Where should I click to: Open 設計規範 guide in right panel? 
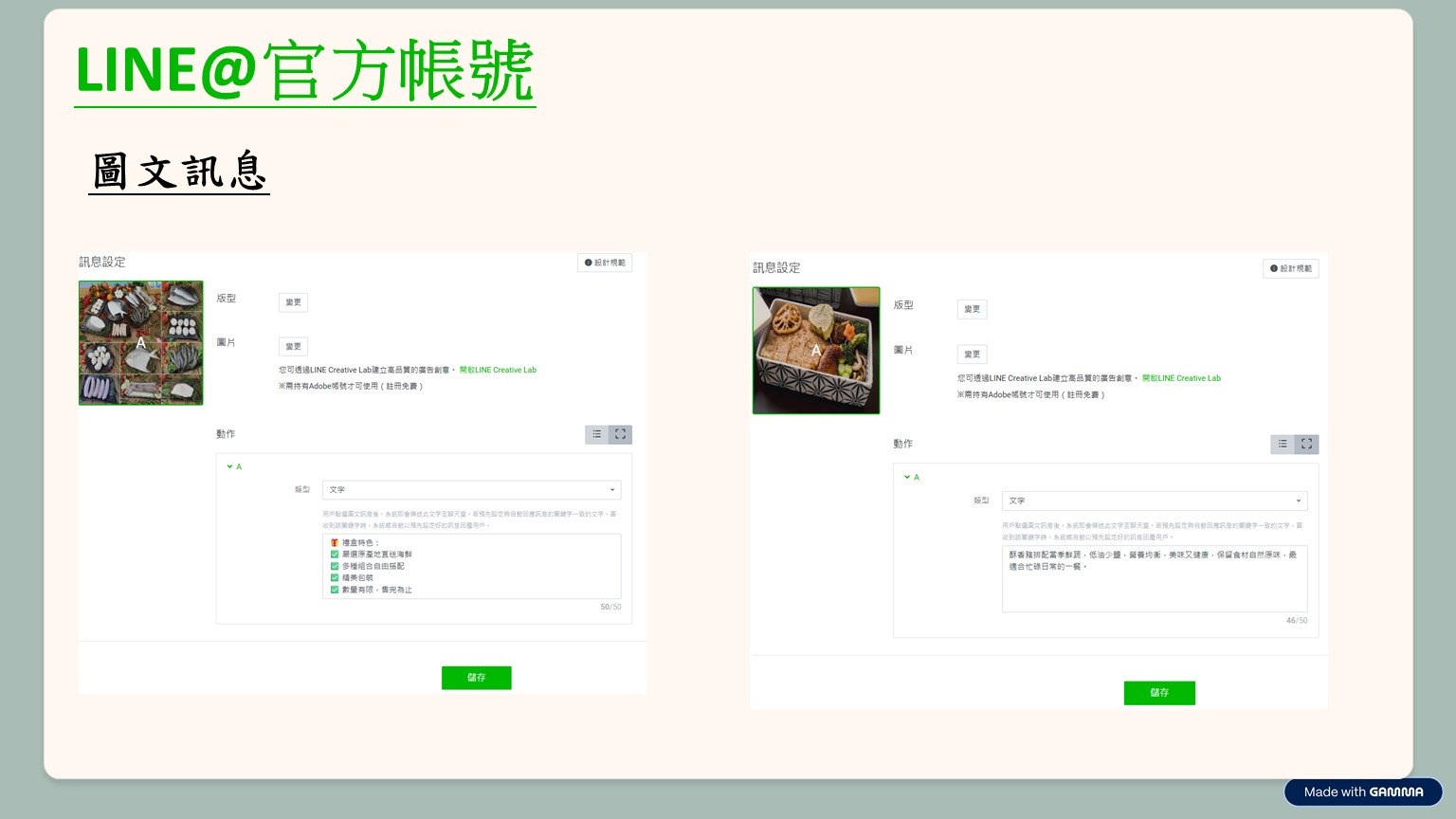1291,268
